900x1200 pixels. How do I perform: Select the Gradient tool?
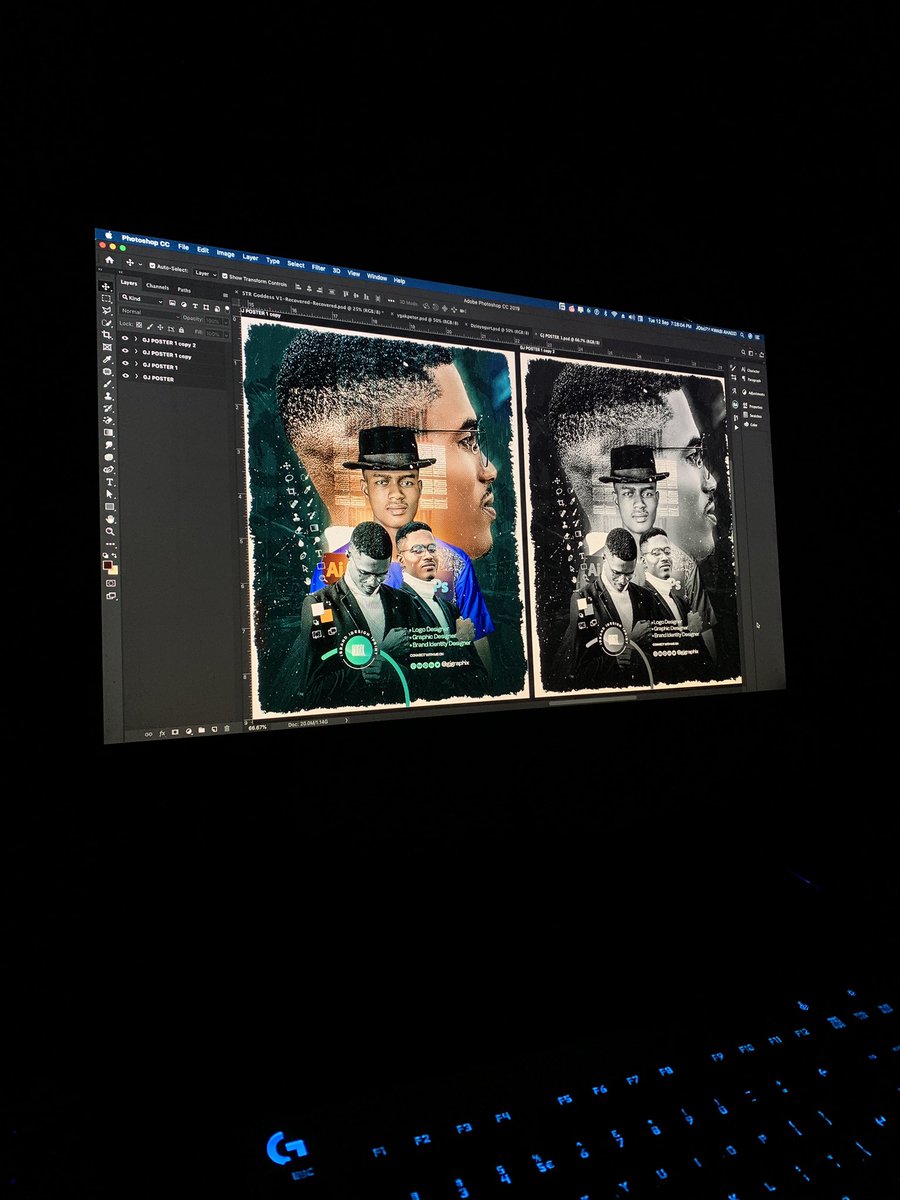(x=108, y=433)
